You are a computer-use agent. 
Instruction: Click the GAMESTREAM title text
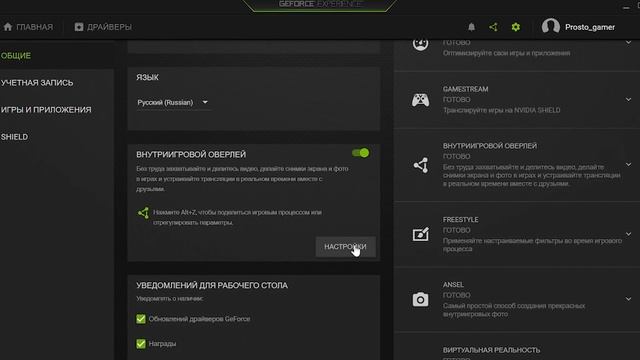[465, 89]
